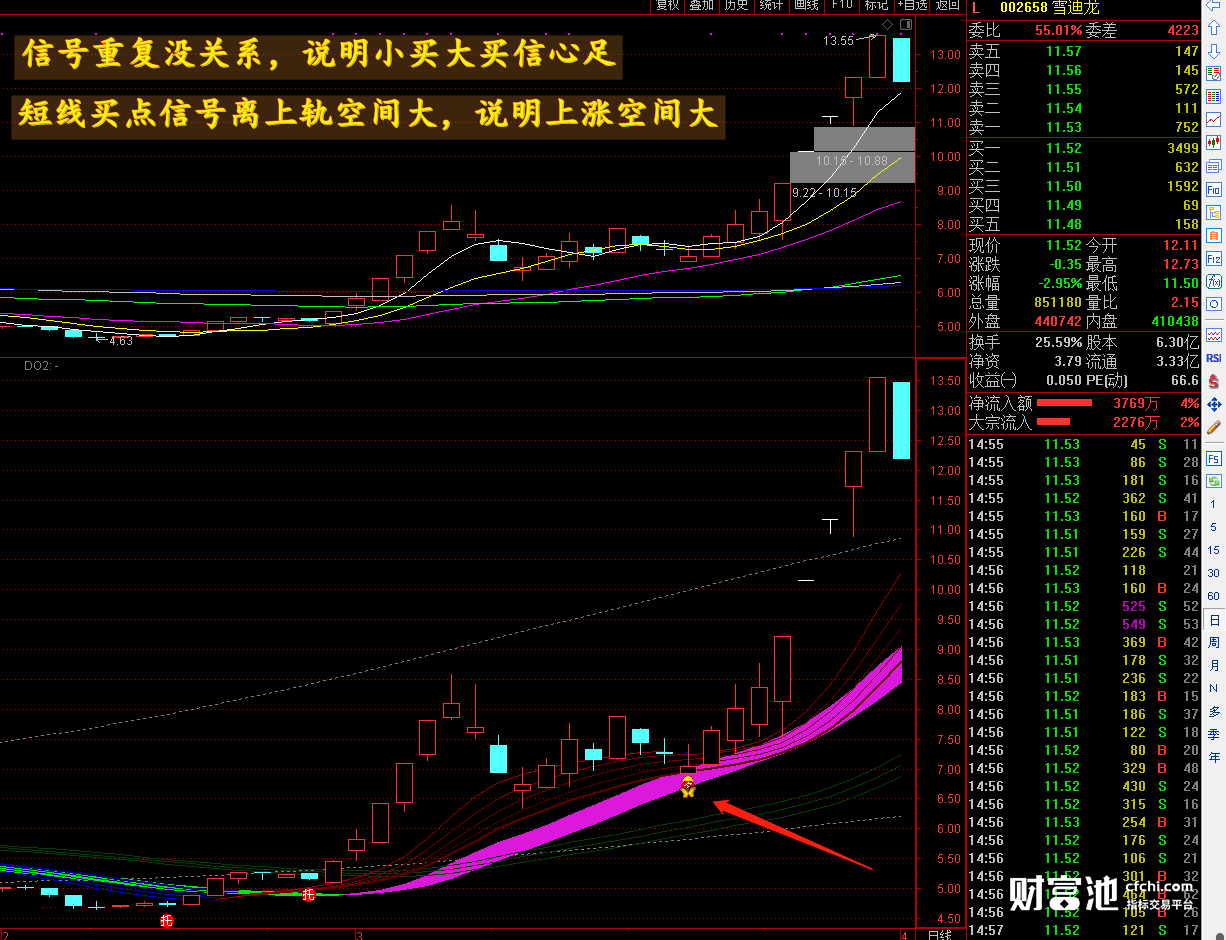The image size is (1226, 940).
Task: Click the L marker beside stock code
Action: [x=976, y=8]
